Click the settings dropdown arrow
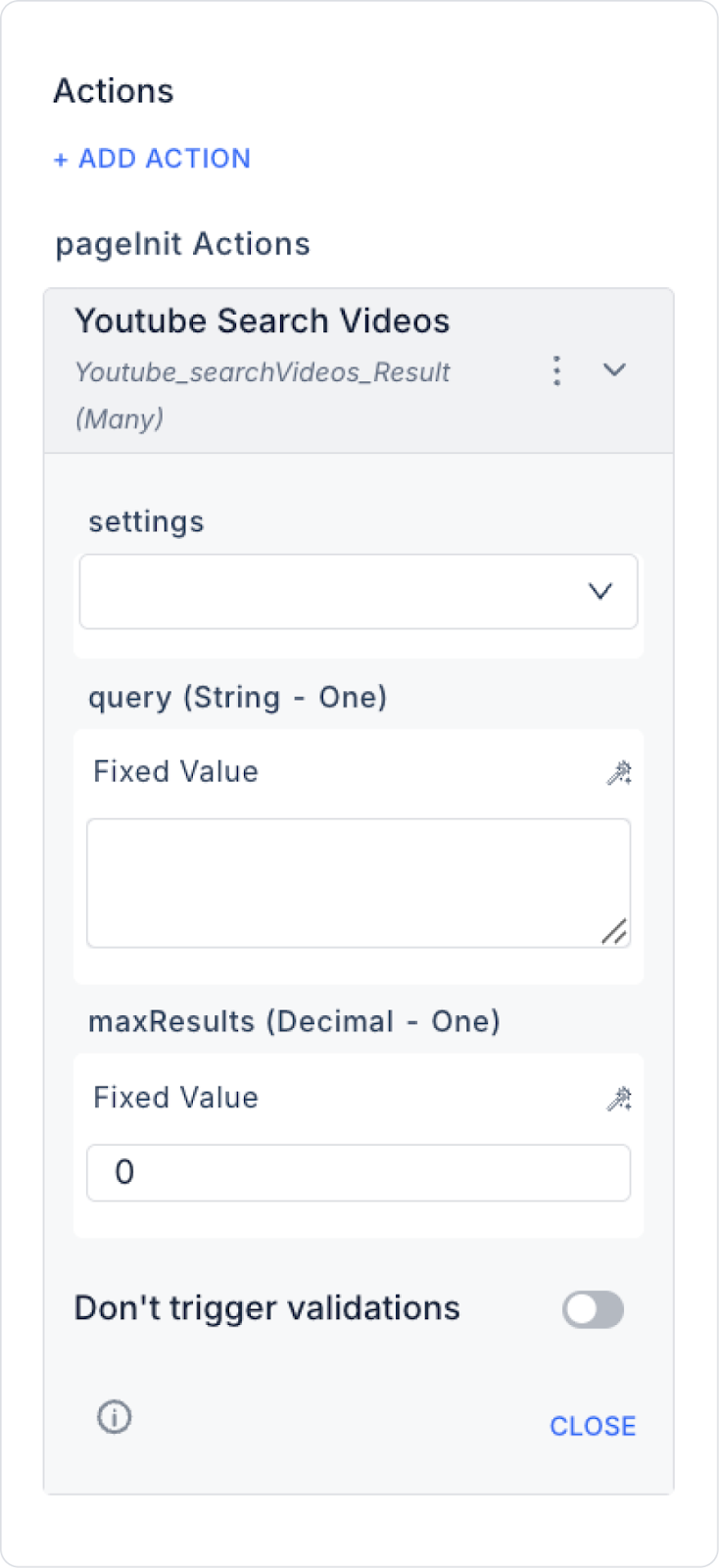This screenshot has height=1568, width=719. [599, 591]
